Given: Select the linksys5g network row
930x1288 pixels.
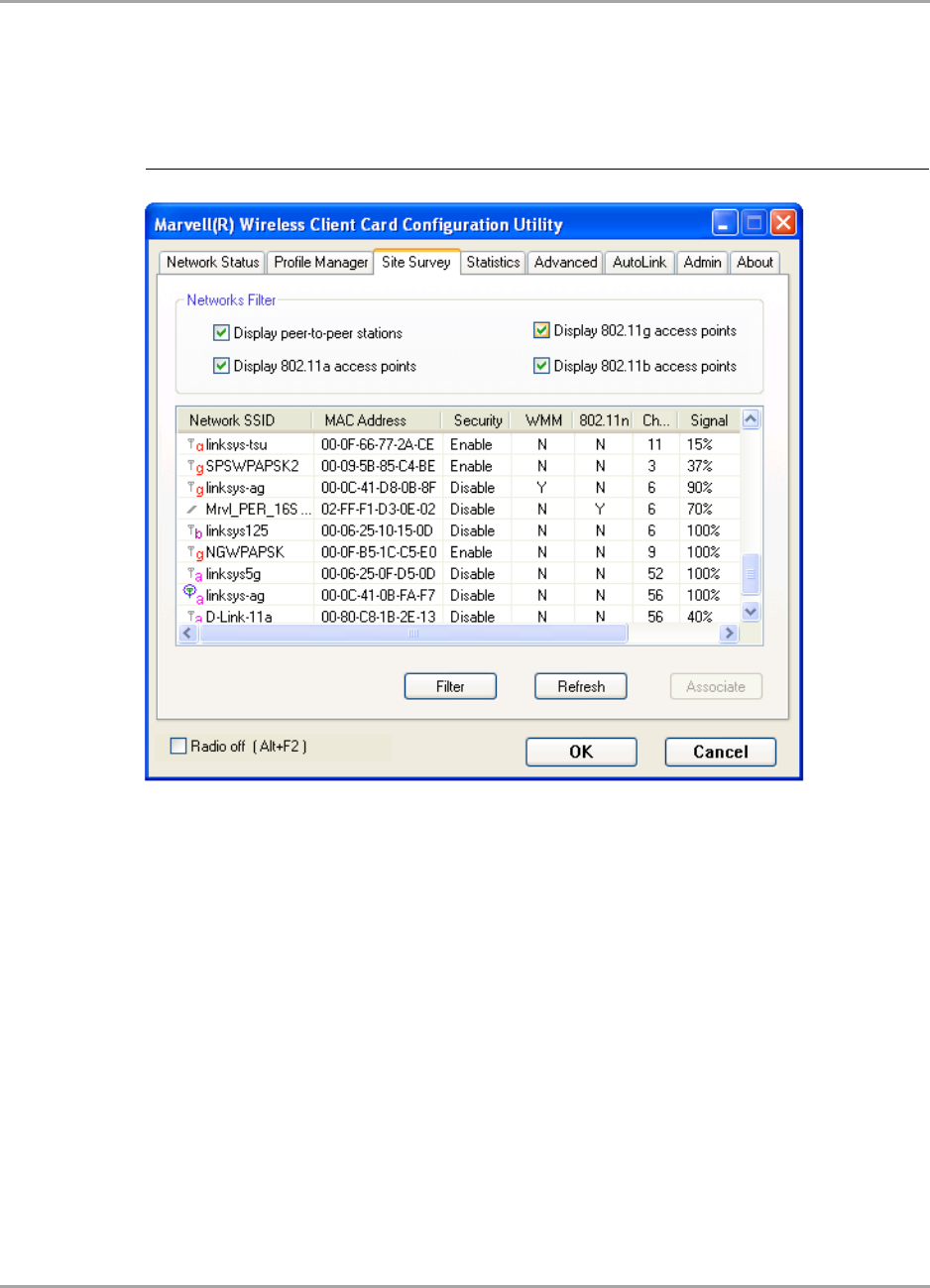Looking at the screenshot, I should coord(459,574).
